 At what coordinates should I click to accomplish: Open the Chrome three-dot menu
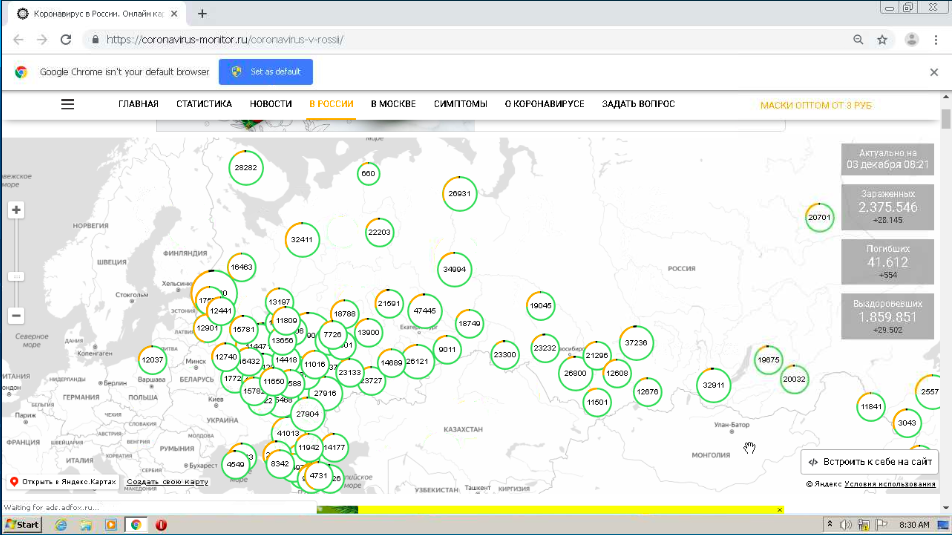click(x=936, y=40)
